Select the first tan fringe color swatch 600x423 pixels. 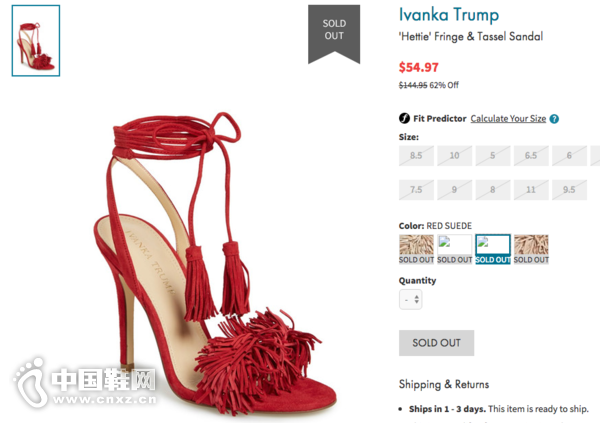pos(416,249)
